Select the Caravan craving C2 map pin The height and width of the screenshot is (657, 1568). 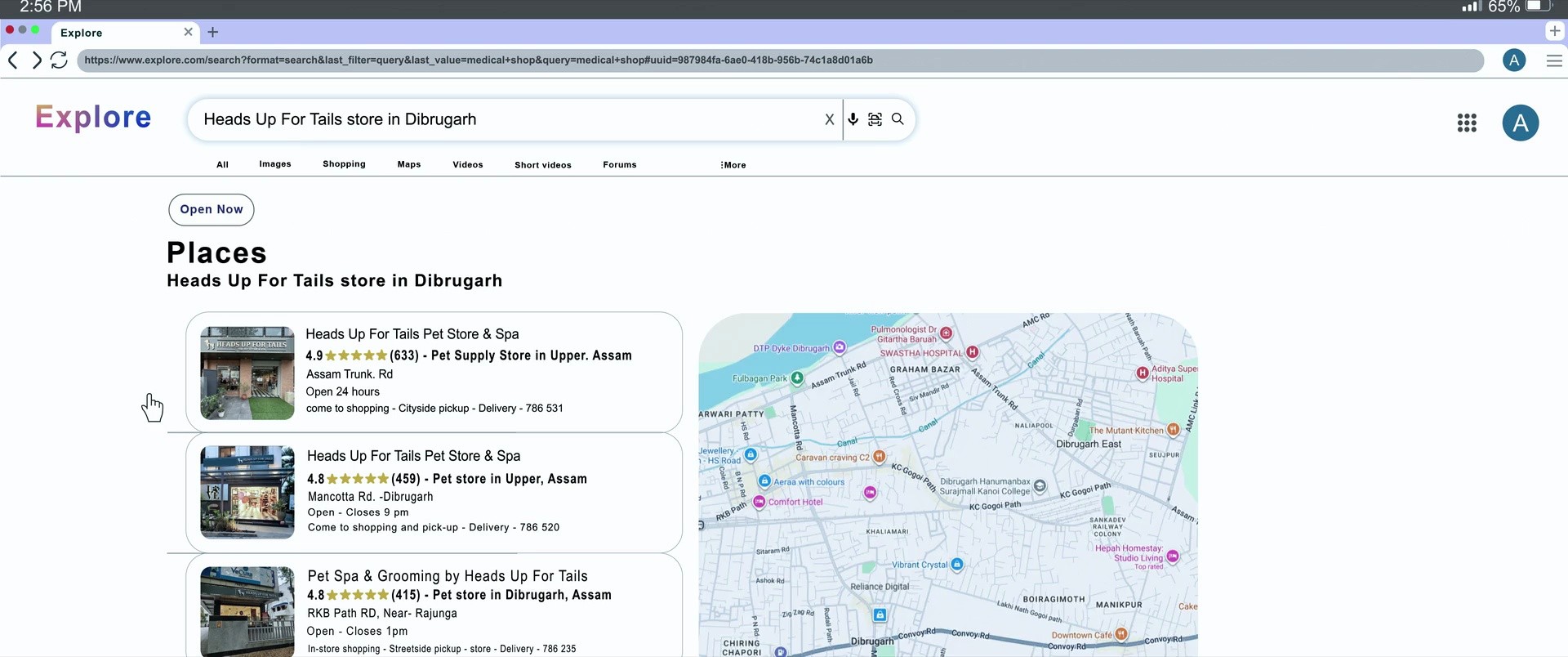880,457
